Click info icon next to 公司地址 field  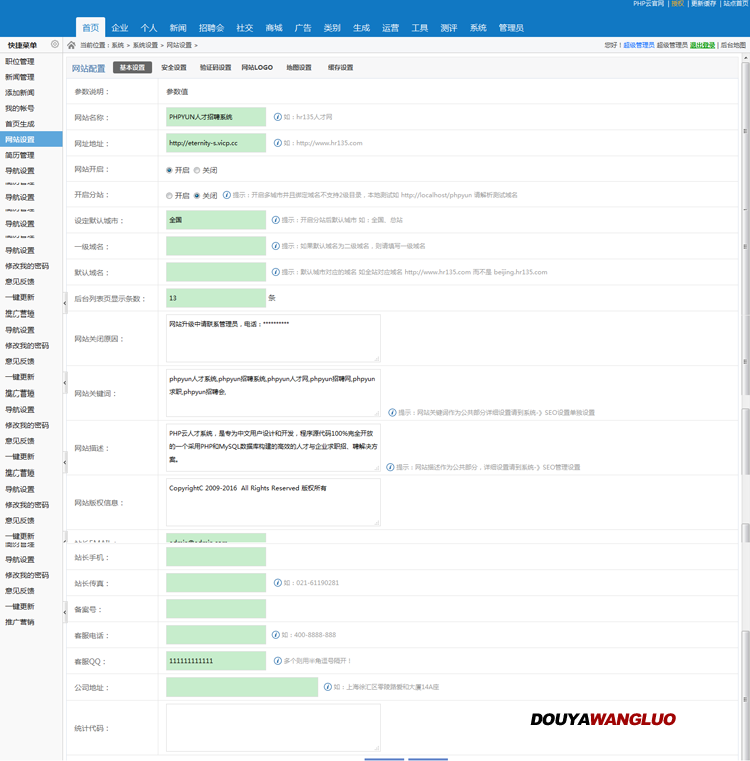(x=328, y=687)
